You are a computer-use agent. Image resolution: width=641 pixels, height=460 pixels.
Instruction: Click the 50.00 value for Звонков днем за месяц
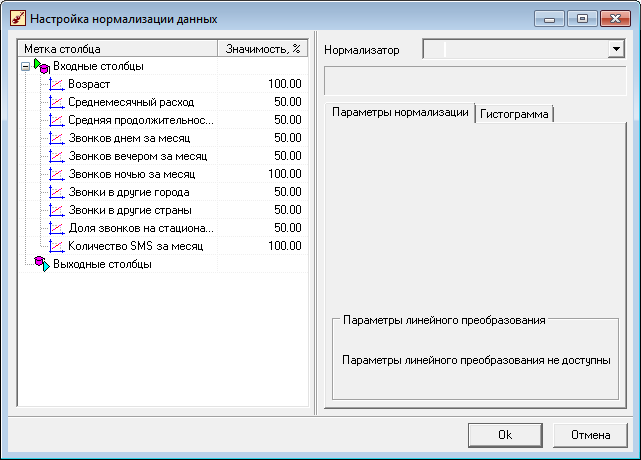click(x=288, y=138)
